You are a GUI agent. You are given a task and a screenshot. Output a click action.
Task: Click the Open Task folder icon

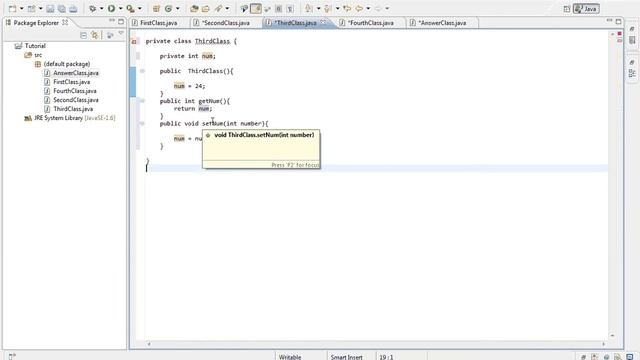tap(206, 9)
